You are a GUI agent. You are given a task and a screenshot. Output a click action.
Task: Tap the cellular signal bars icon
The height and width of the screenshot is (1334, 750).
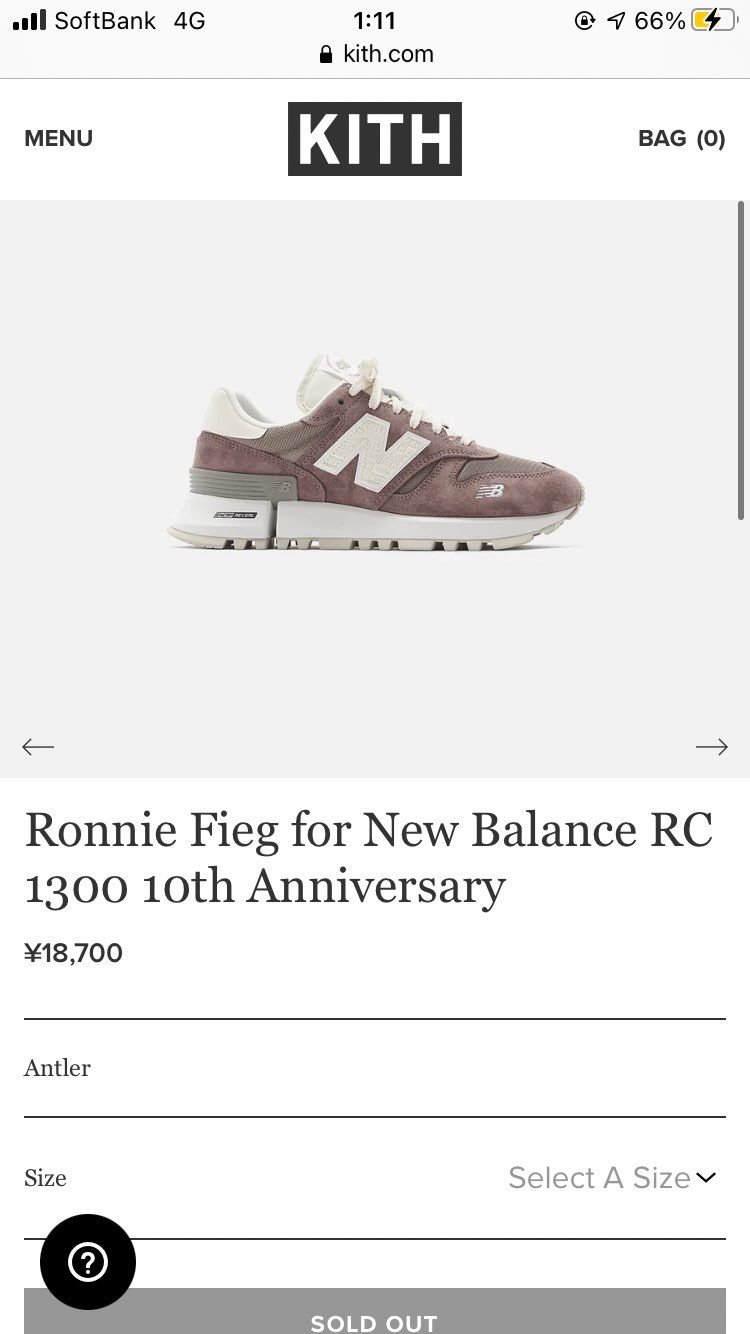30,20
